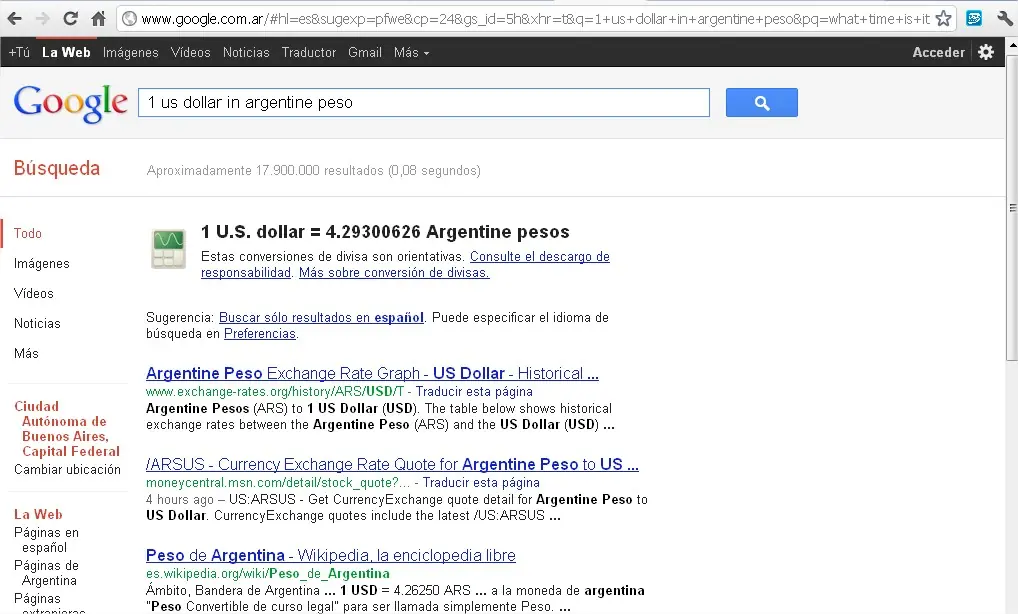This screenshot has height=614, width=1018.
Task: Open Noticias in the top bar
Action: click(246, 53)
